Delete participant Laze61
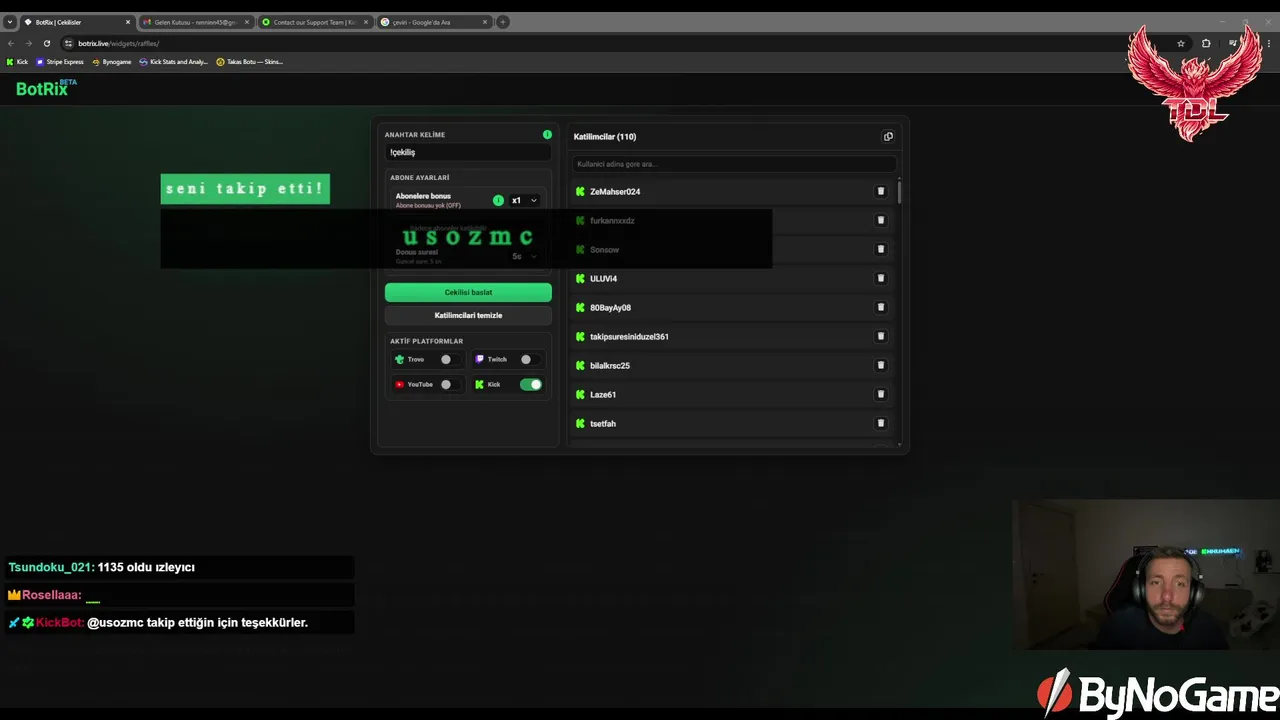 pyautogui.click(x=881, y=394)
